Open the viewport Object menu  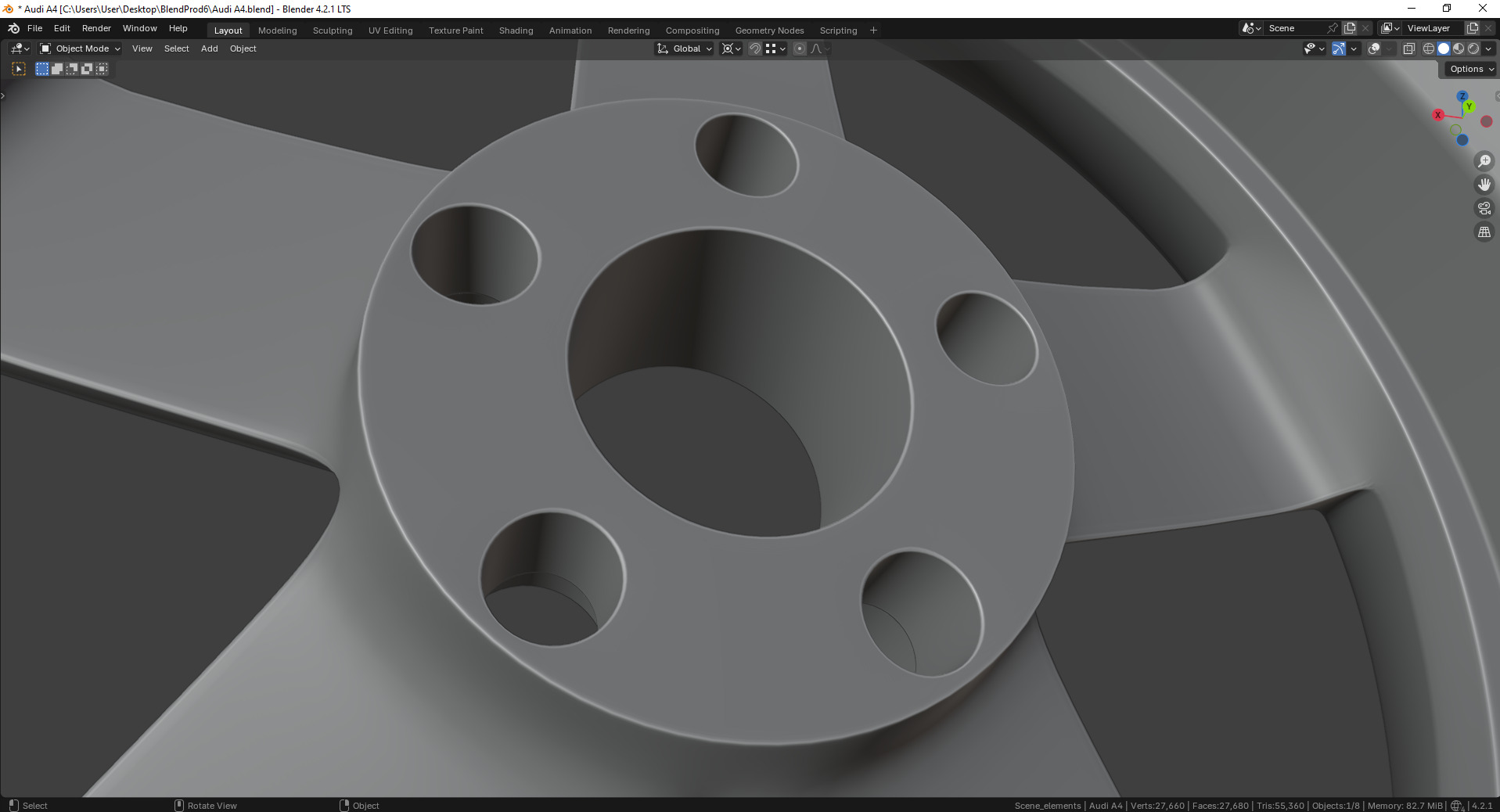[243, 49]
